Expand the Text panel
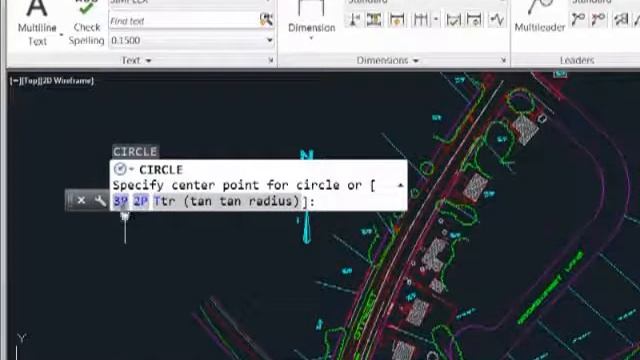 [136, 60]
